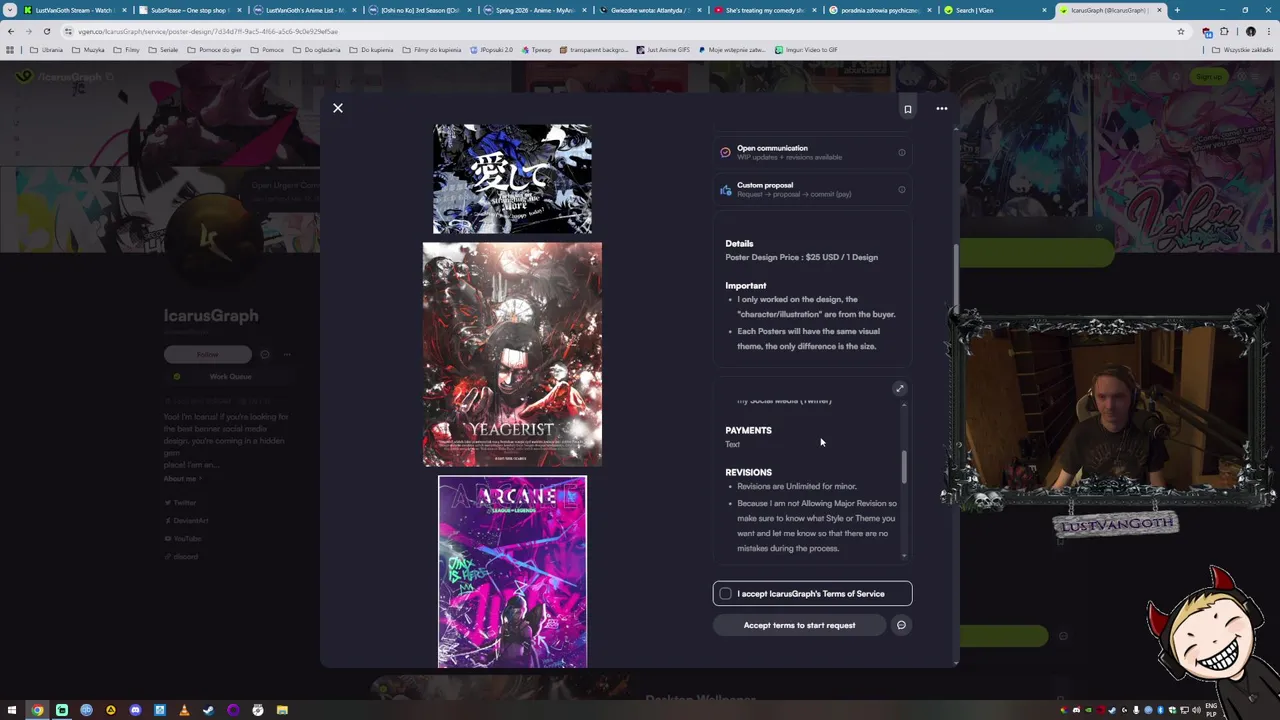Image resolution: width=1280 pixels, height=720 pixels.
Task: Show info for Open communication
Action: pyautogui.click(x=901, y=153)
